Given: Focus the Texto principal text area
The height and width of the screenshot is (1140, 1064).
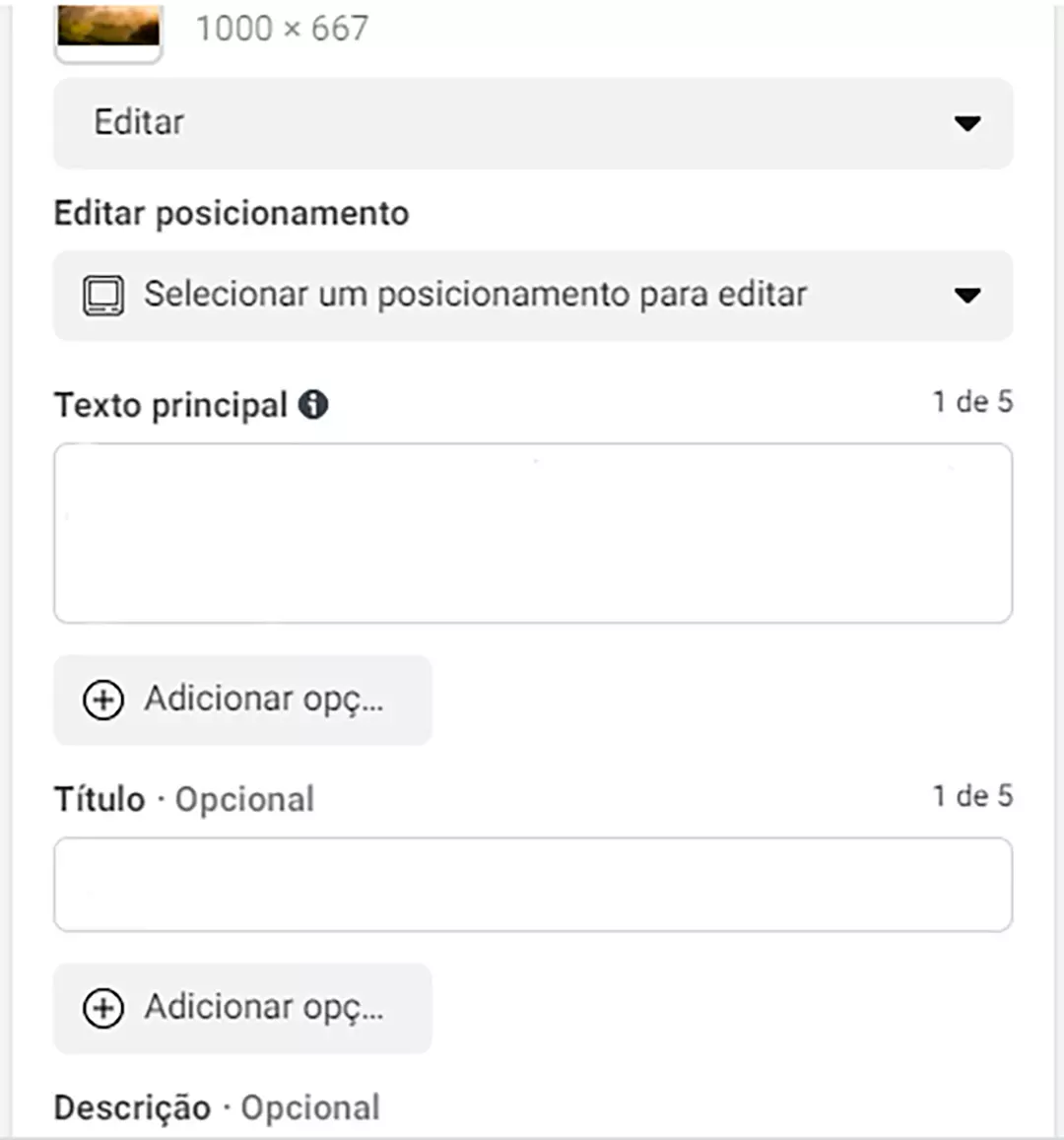Looking at the screenshot, I should click(x=533, y=533).
